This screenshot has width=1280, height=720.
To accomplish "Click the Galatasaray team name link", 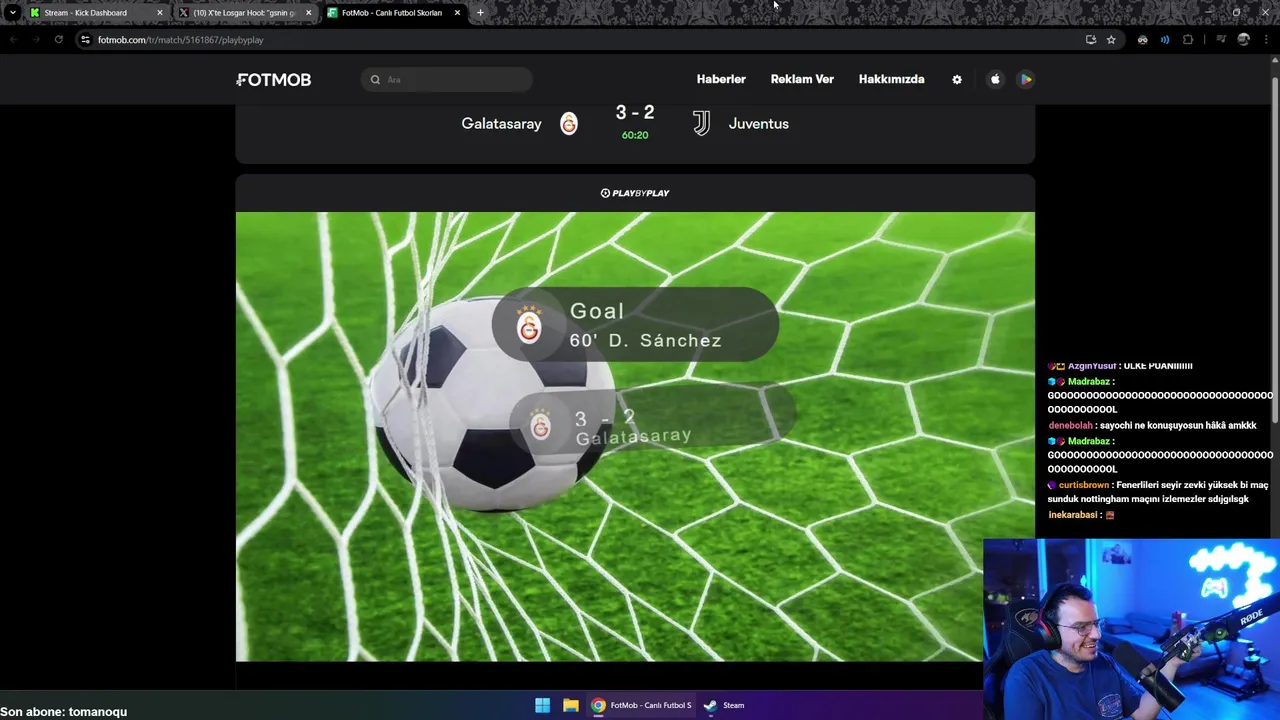I will click(501, 124).
